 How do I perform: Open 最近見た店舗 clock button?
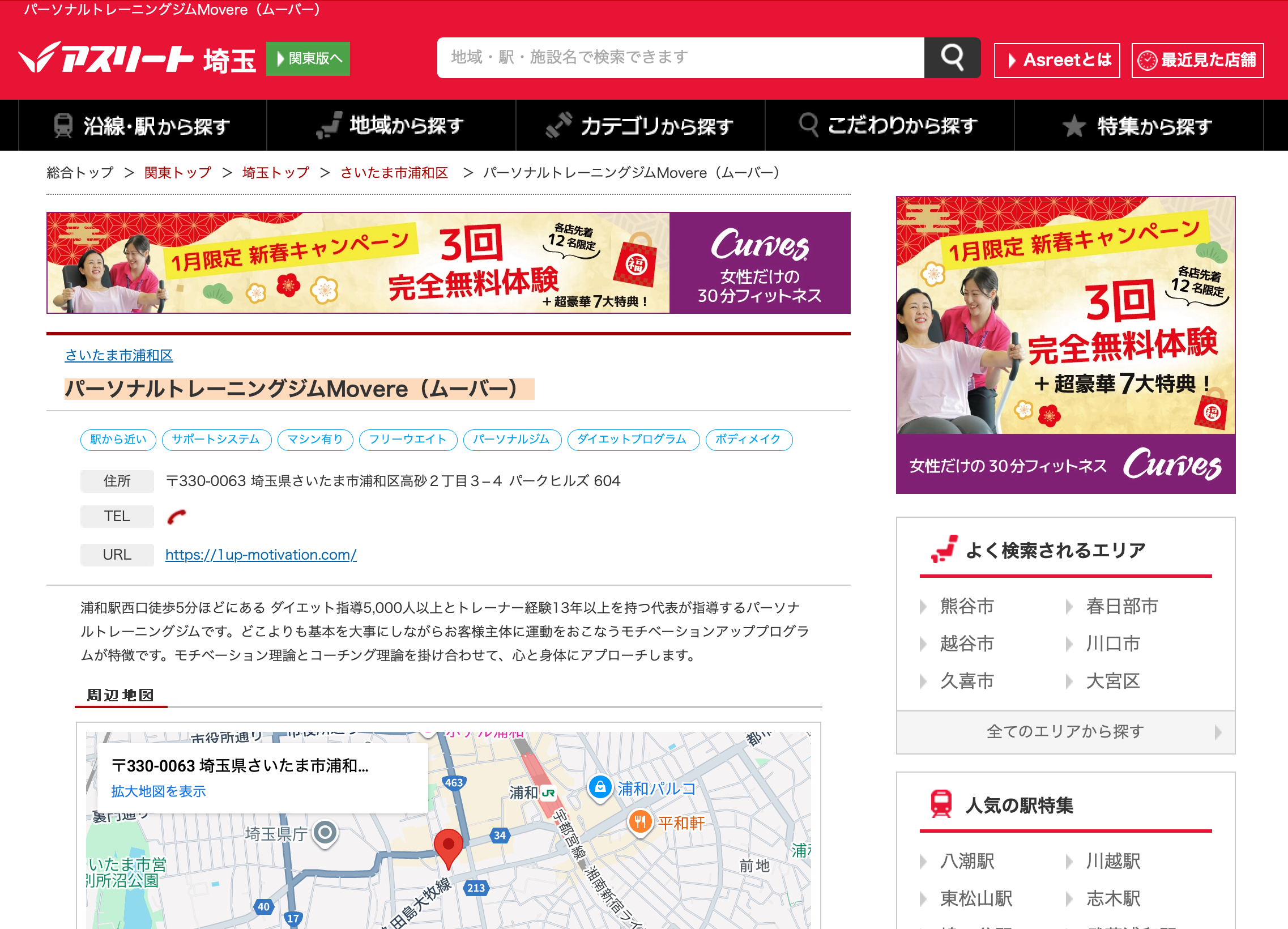tap(1197, 60)
